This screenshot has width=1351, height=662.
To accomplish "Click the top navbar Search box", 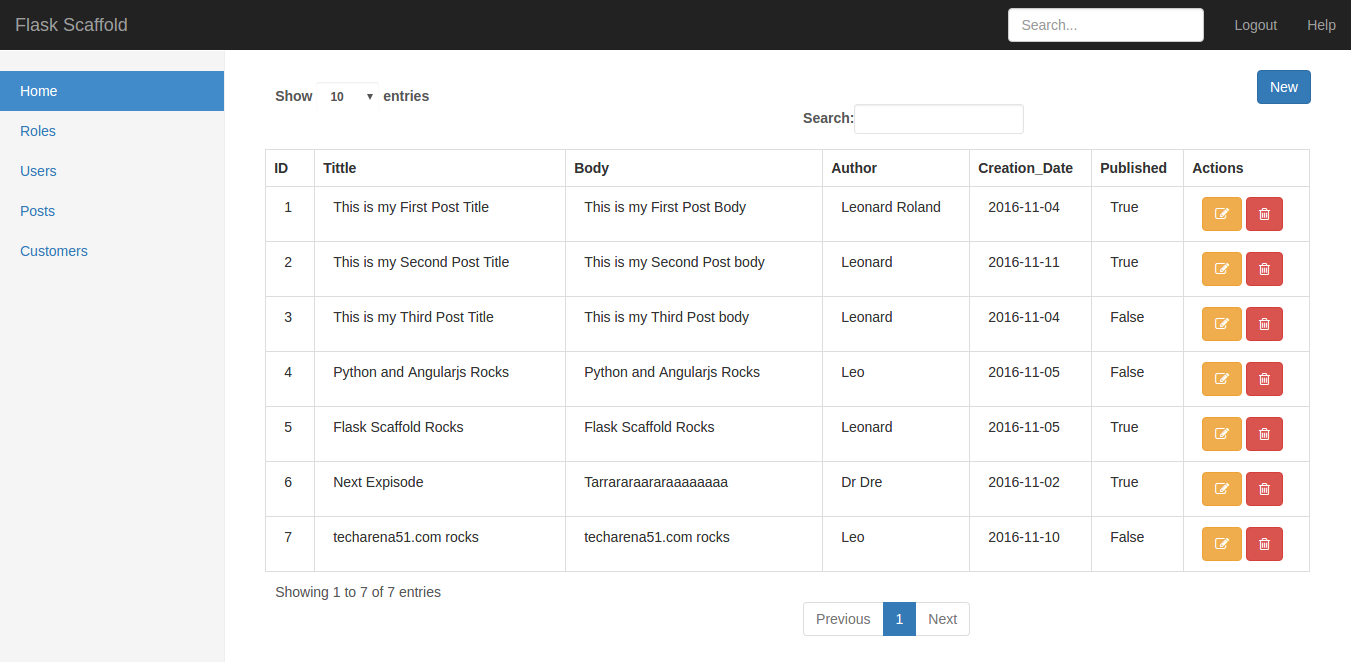I will coord(1105,25).
